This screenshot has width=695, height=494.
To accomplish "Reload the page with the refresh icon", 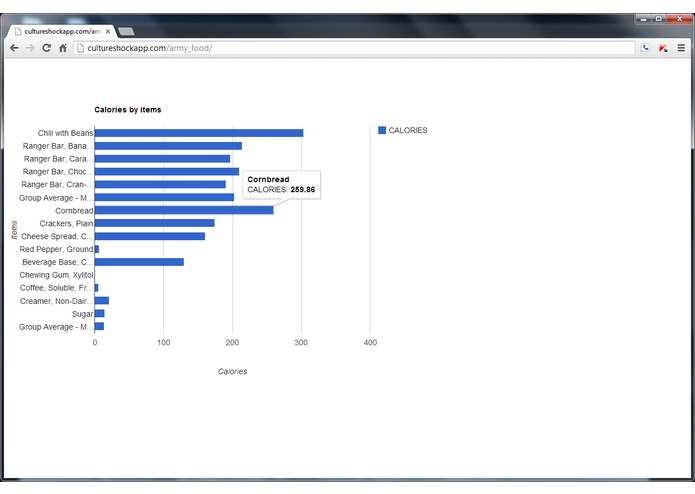I will tap(47, 48).
